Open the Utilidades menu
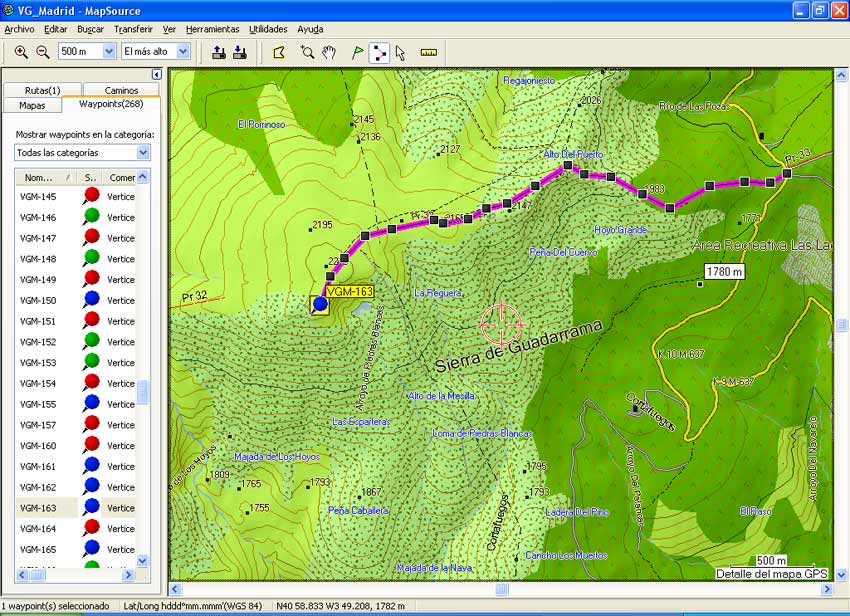Viewport: 850px width, 616px height. click(268, 29)
